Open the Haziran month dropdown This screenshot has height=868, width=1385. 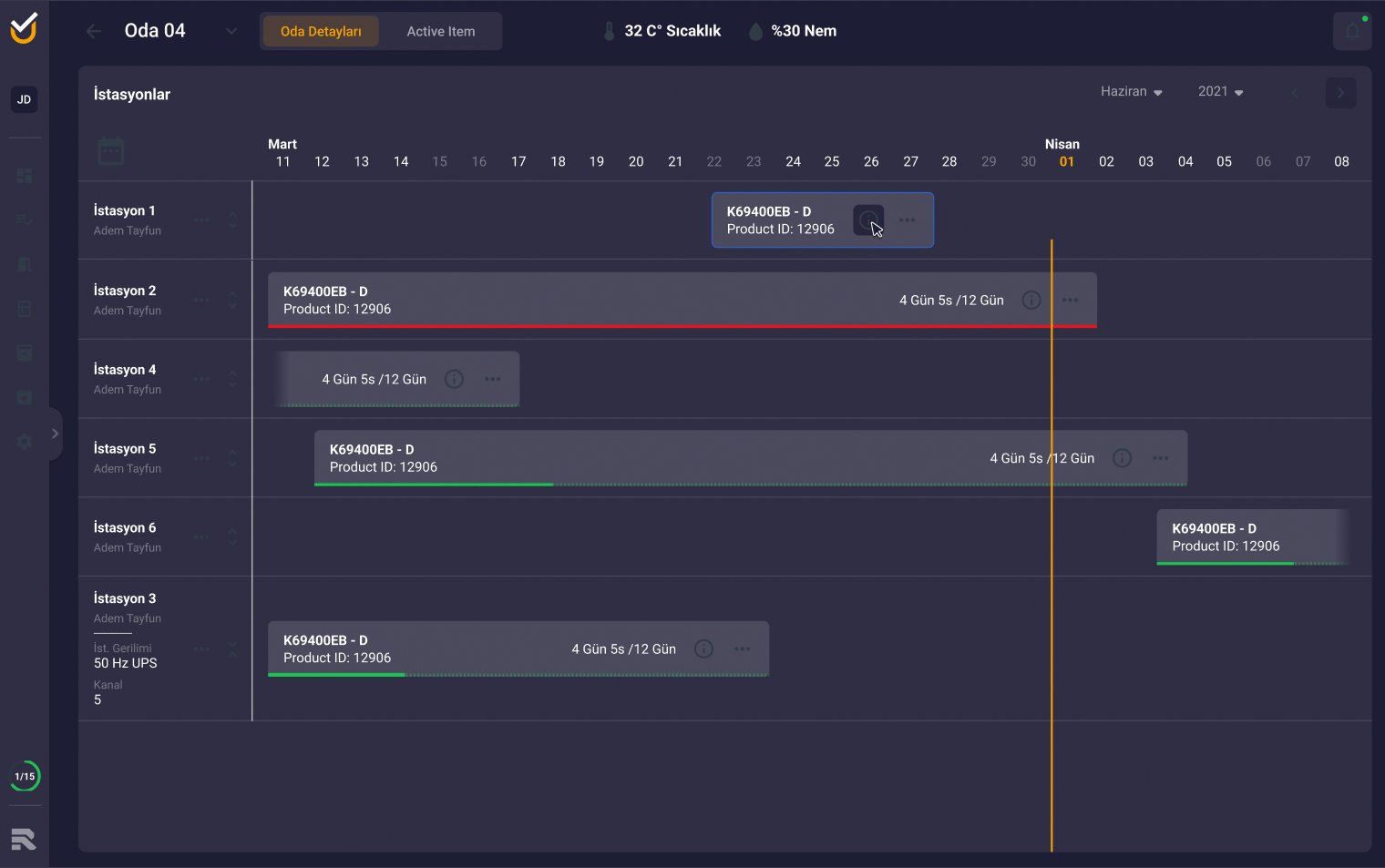1132,92
